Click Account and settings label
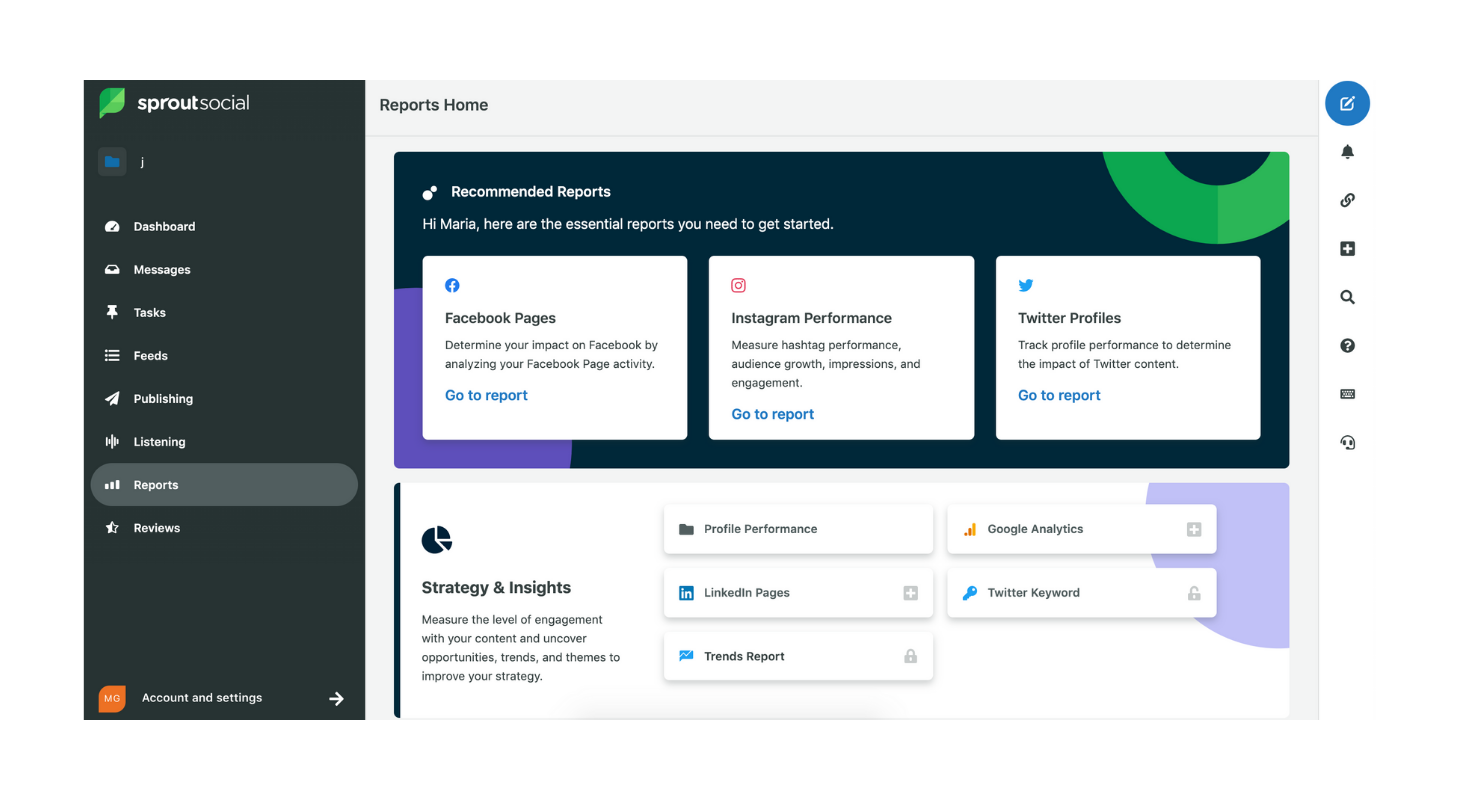 (x=202, y=698)
